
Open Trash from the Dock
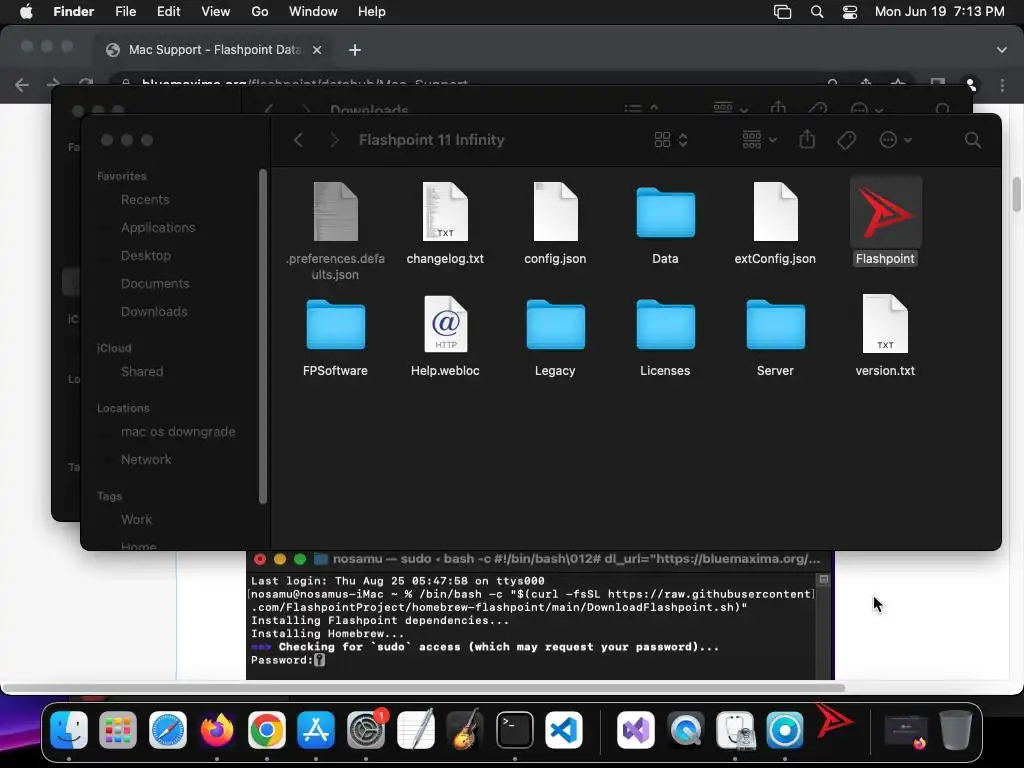[955, 729]
